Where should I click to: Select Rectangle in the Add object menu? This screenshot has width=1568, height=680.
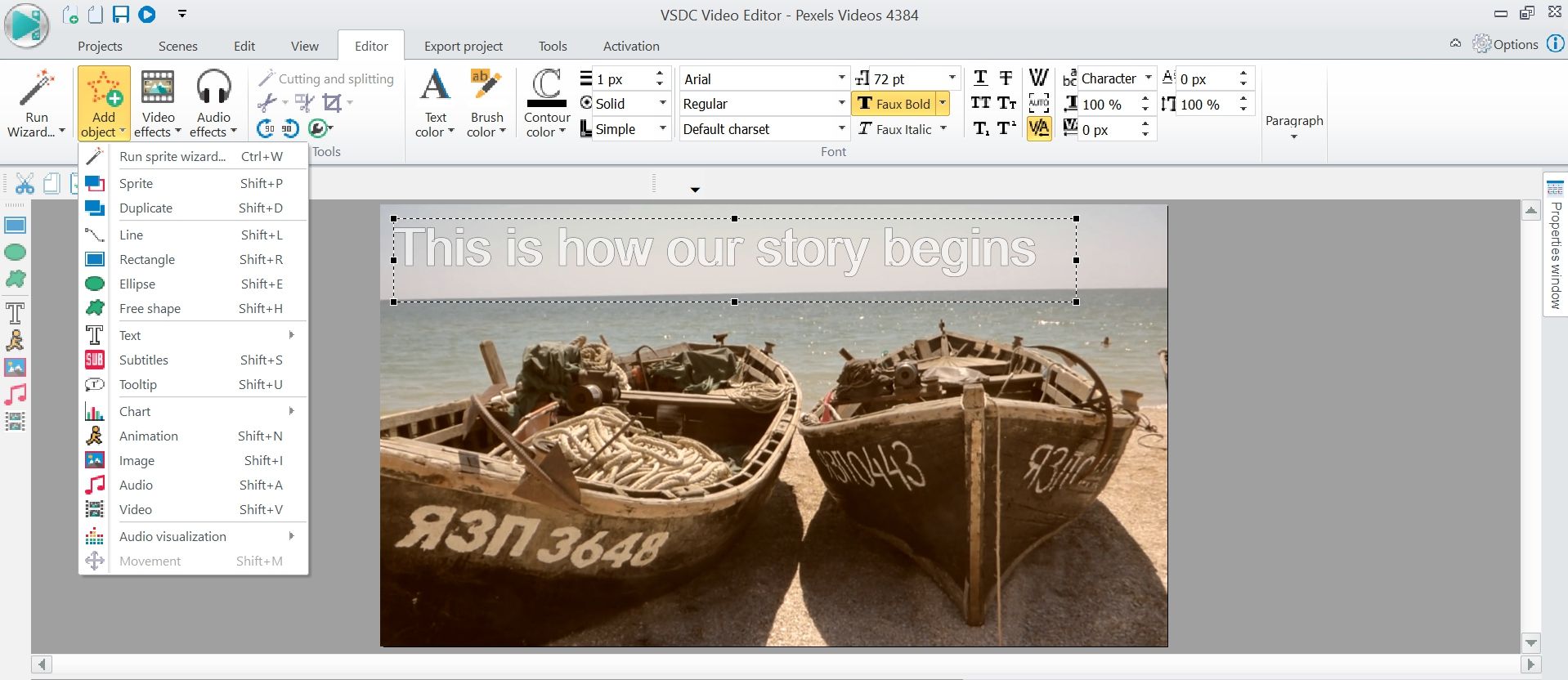194,259
